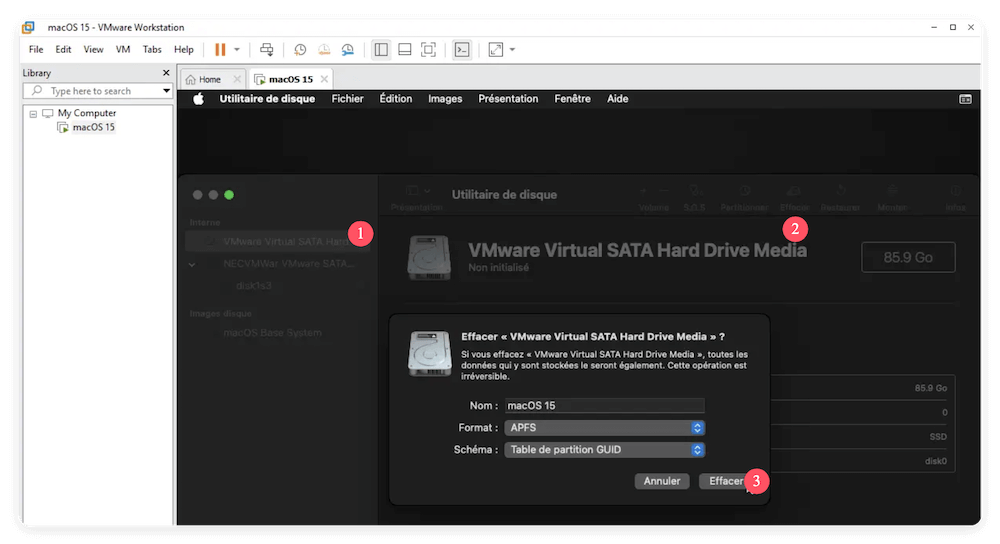
Task: Close the Home tab
Action: coord(237,80)
